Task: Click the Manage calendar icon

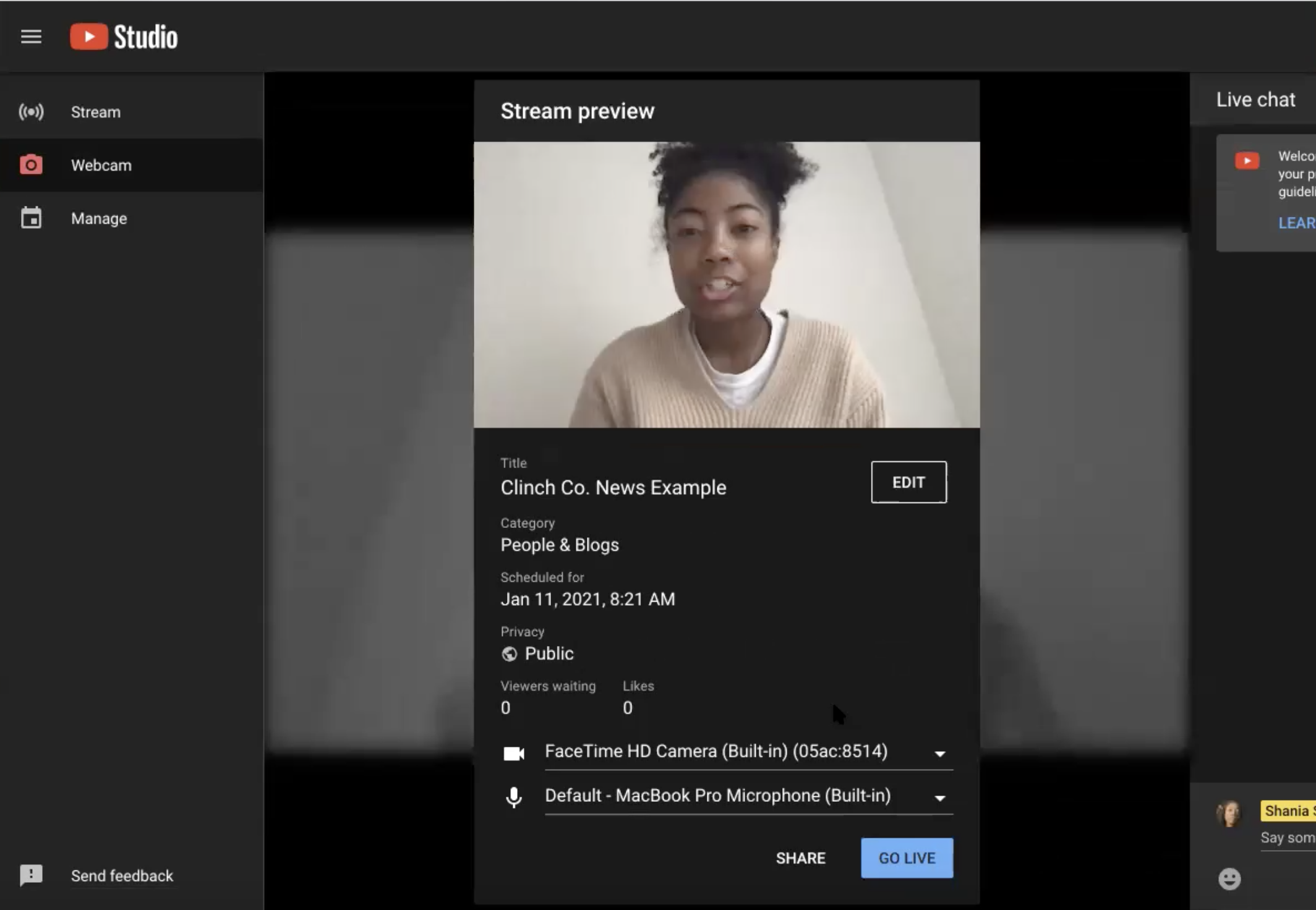Action: pos(31,218)
